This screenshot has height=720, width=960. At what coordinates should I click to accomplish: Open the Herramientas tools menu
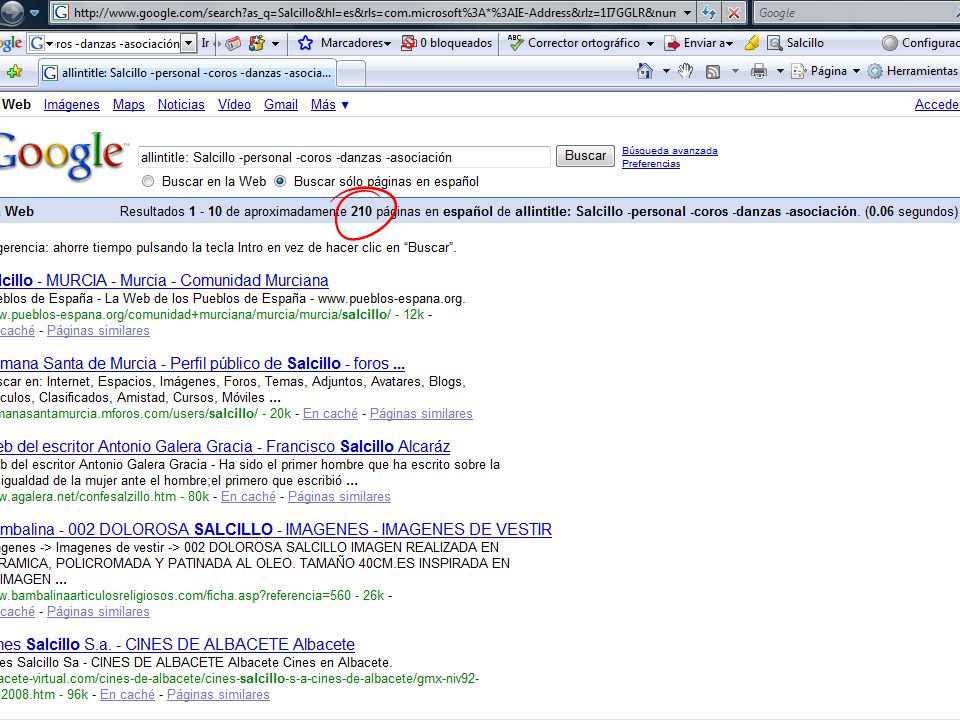(x=913, y=71)
